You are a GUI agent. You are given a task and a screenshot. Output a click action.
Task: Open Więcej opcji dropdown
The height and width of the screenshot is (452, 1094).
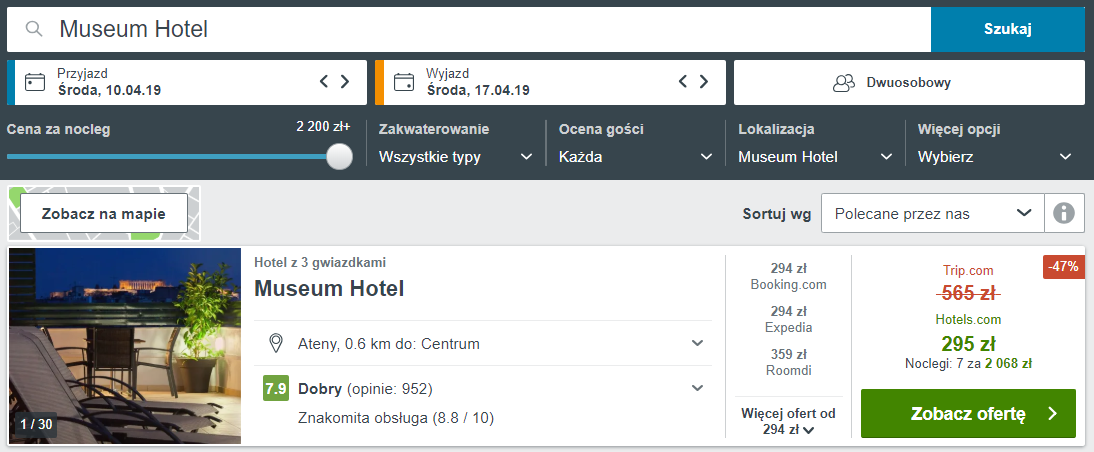click(995, 156)
